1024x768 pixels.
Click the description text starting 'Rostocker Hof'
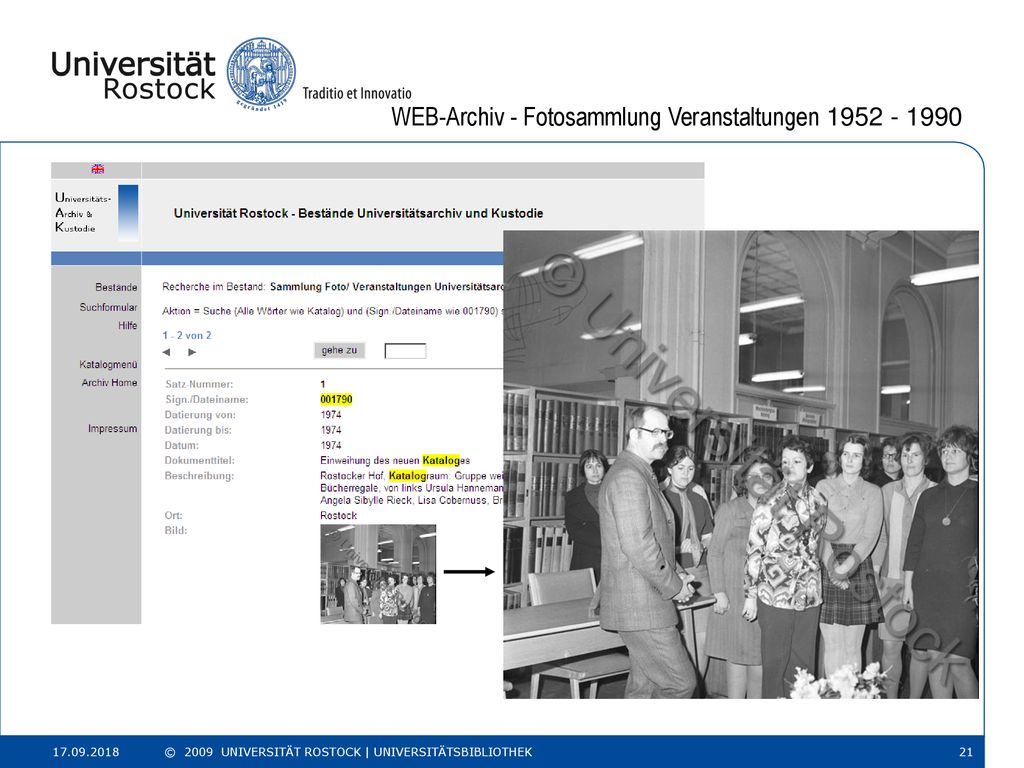411,488
